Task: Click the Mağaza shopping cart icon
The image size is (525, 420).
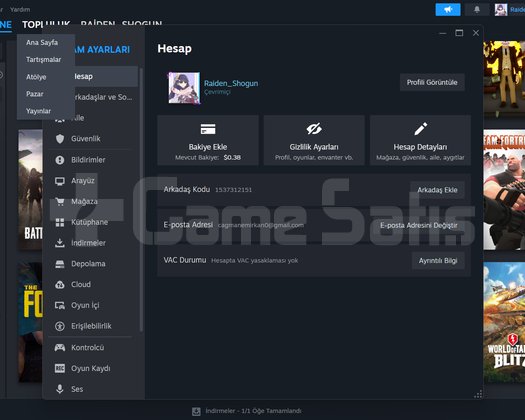Action: pos(60,202)
